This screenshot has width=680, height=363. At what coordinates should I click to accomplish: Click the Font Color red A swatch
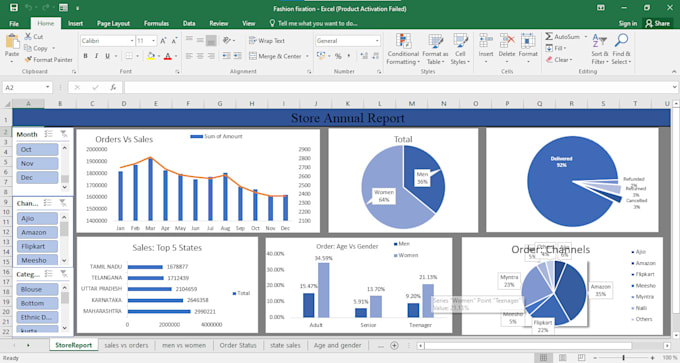coord(168,56)
